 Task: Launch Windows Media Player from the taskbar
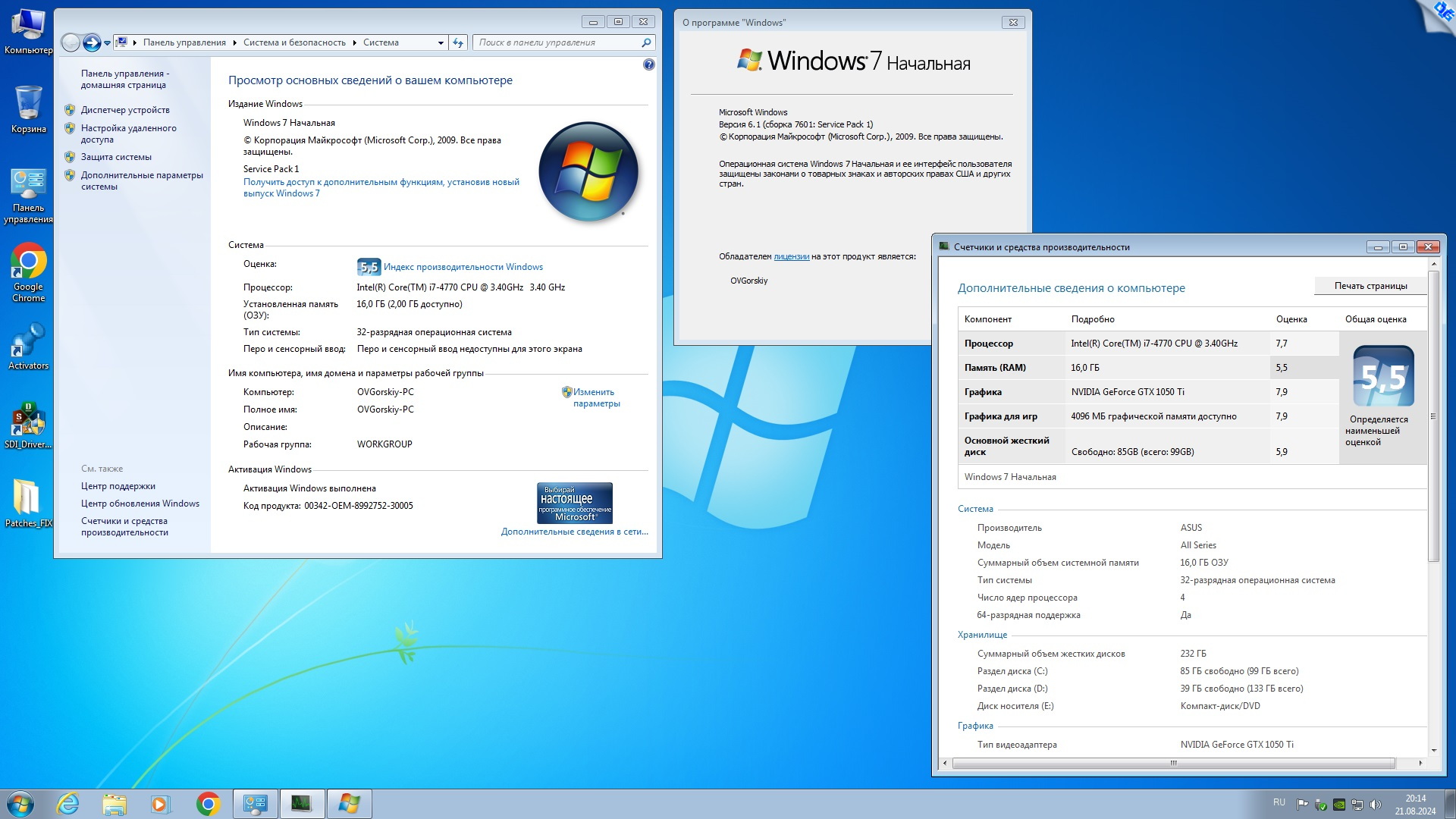click(x=160, y=804)
